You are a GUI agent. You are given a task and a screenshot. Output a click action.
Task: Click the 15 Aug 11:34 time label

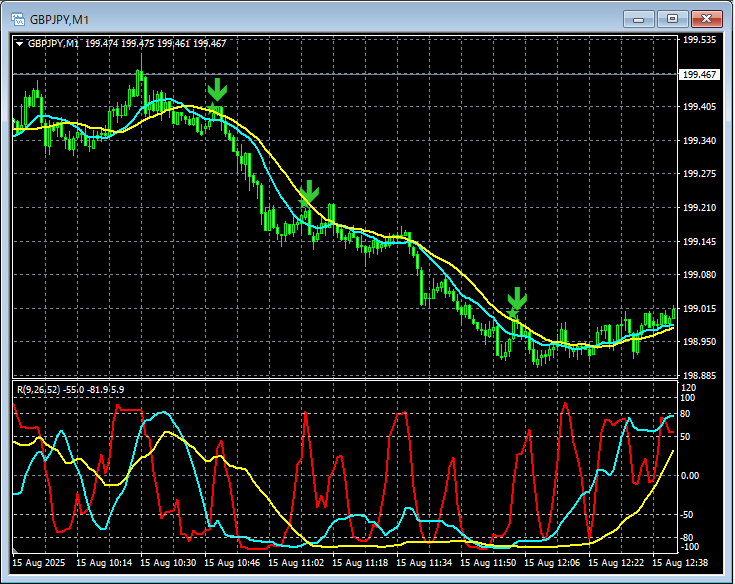tap(424, 562)
